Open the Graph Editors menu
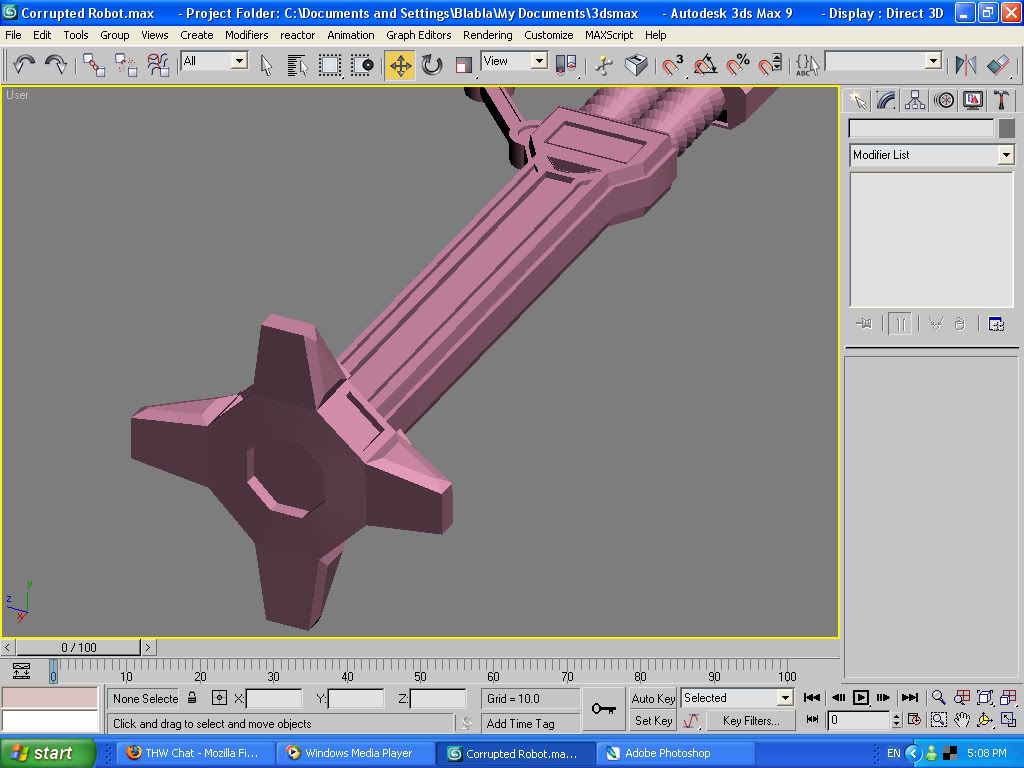1024x768 pixels. (419, 35)
